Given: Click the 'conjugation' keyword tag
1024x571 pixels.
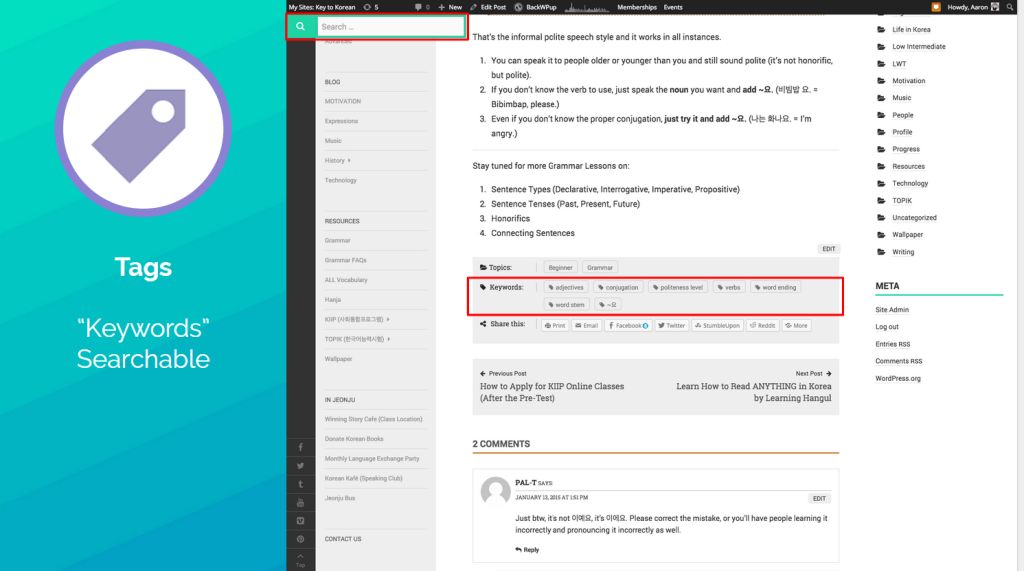Looking at the screenshot, I should (618, 287).
